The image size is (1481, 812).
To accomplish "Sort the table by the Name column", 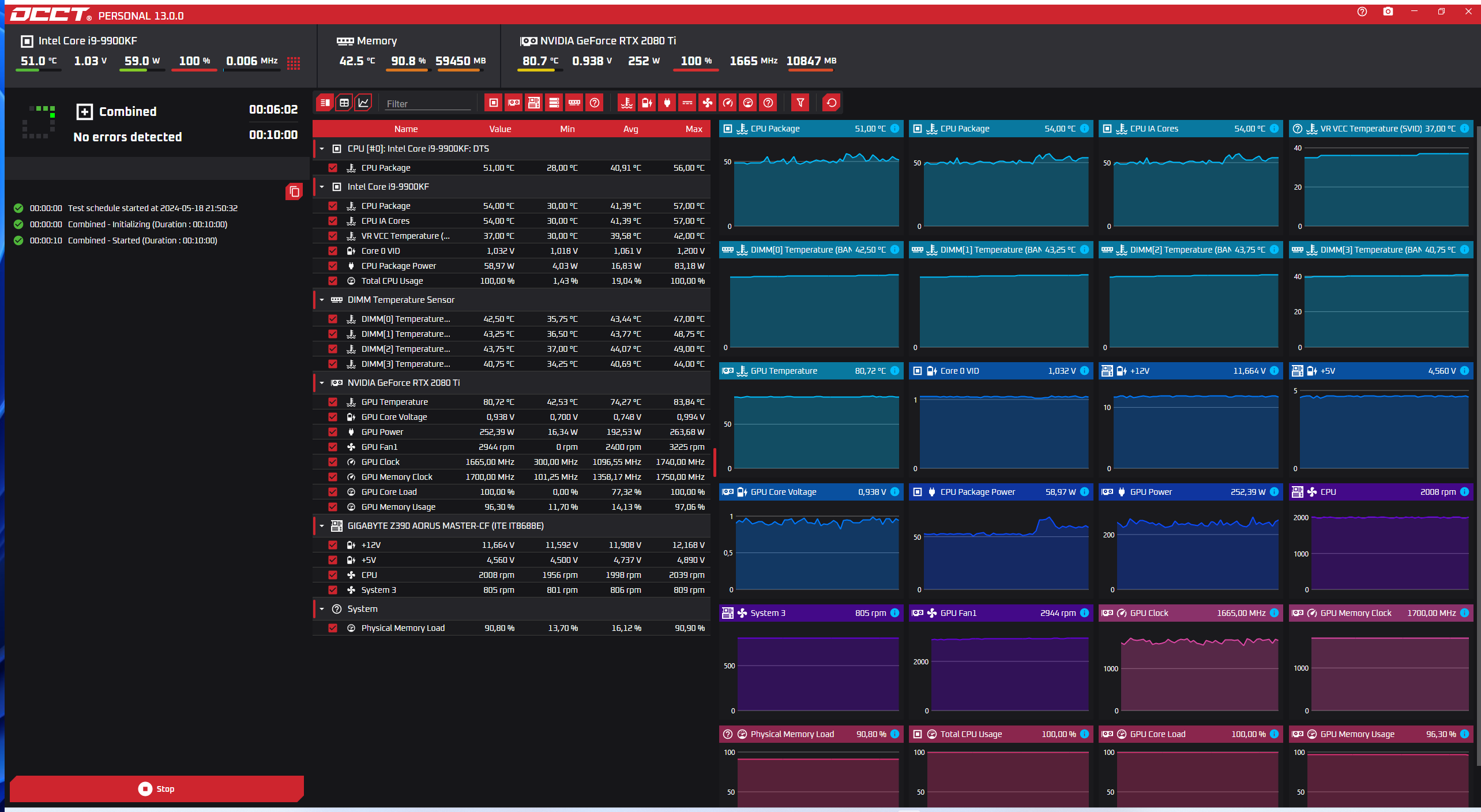I will (x=406, y=129).
